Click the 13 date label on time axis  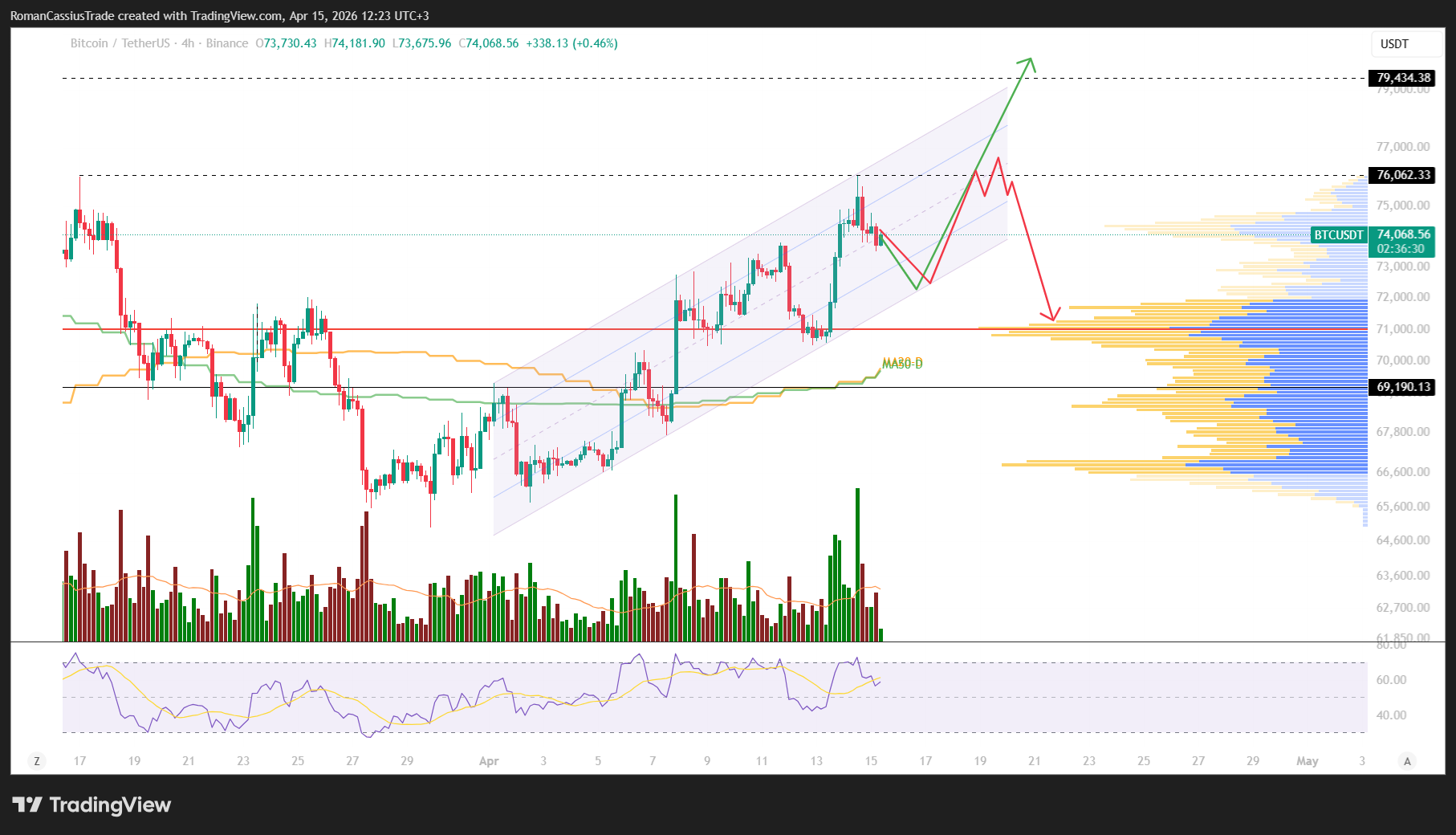[x=816, y=761]
